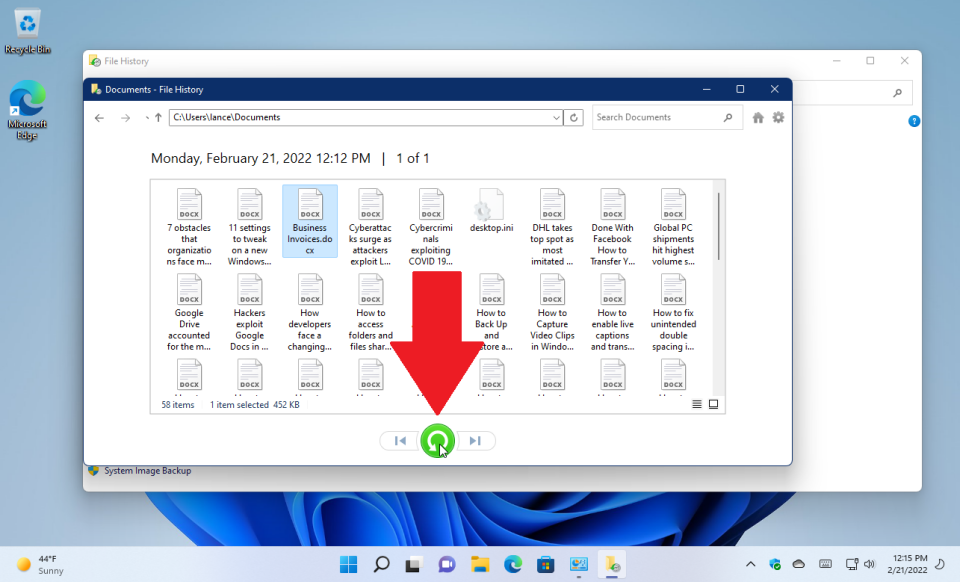Click the backup date Monday, February 21 text
960x582 pixels.
261,159
